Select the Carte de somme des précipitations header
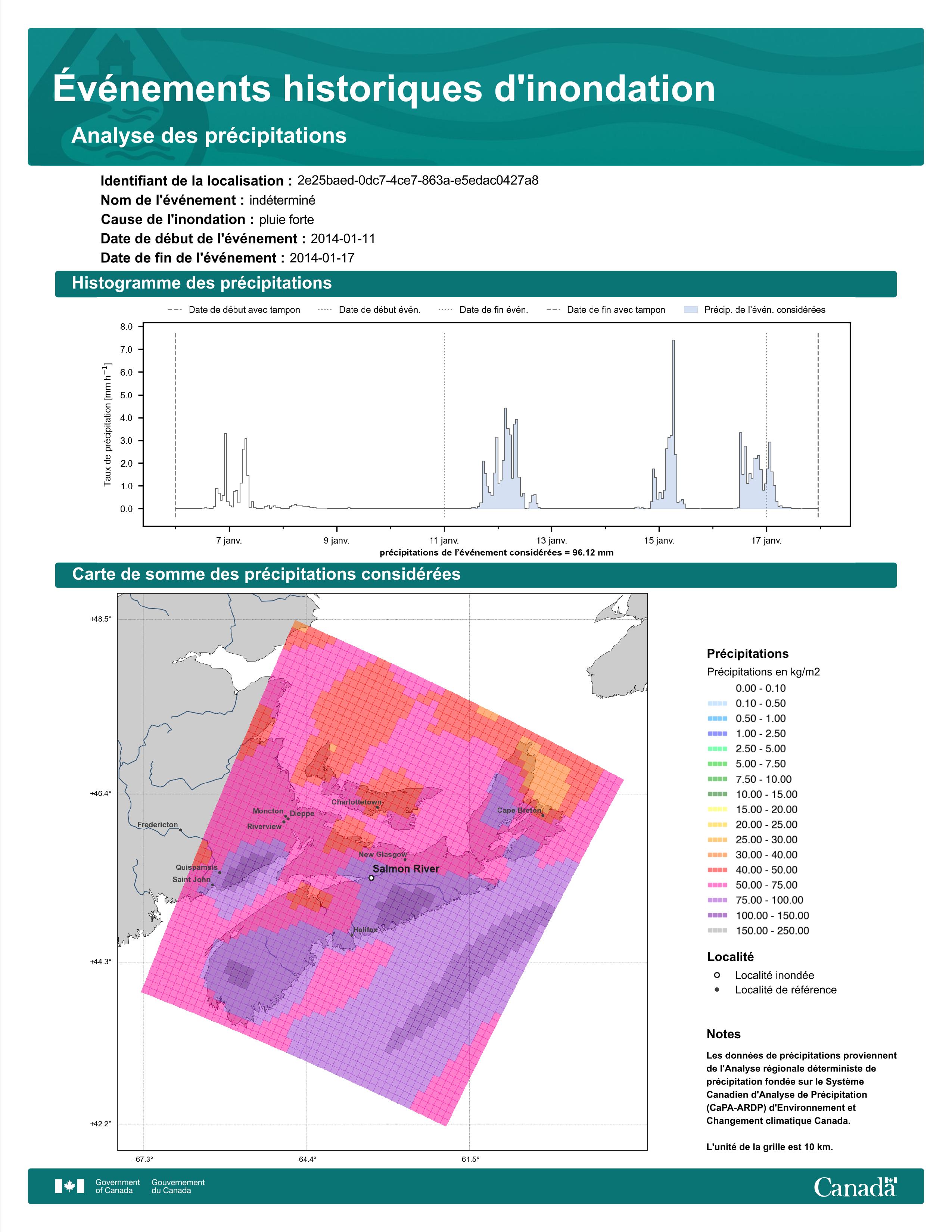952x1232 pixels. (475, 575)
